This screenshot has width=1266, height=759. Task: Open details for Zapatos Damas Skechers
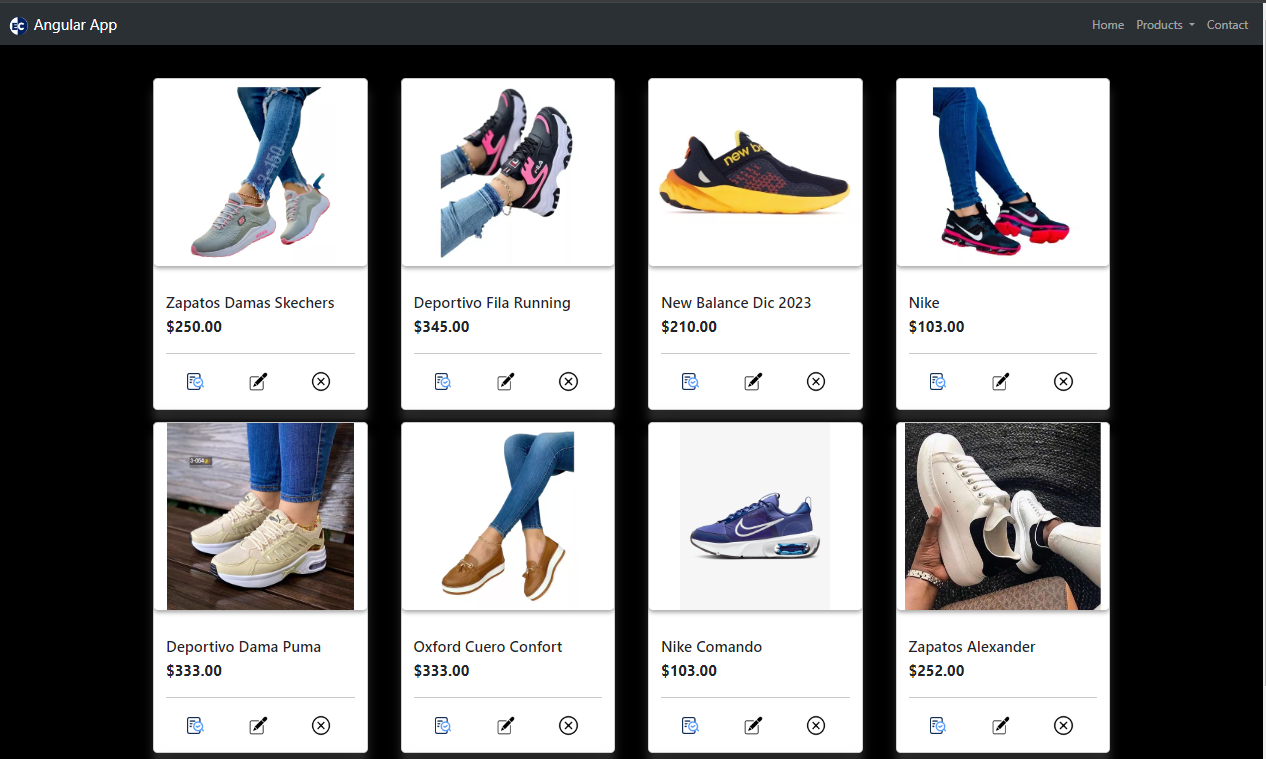(x=195, y=381)
